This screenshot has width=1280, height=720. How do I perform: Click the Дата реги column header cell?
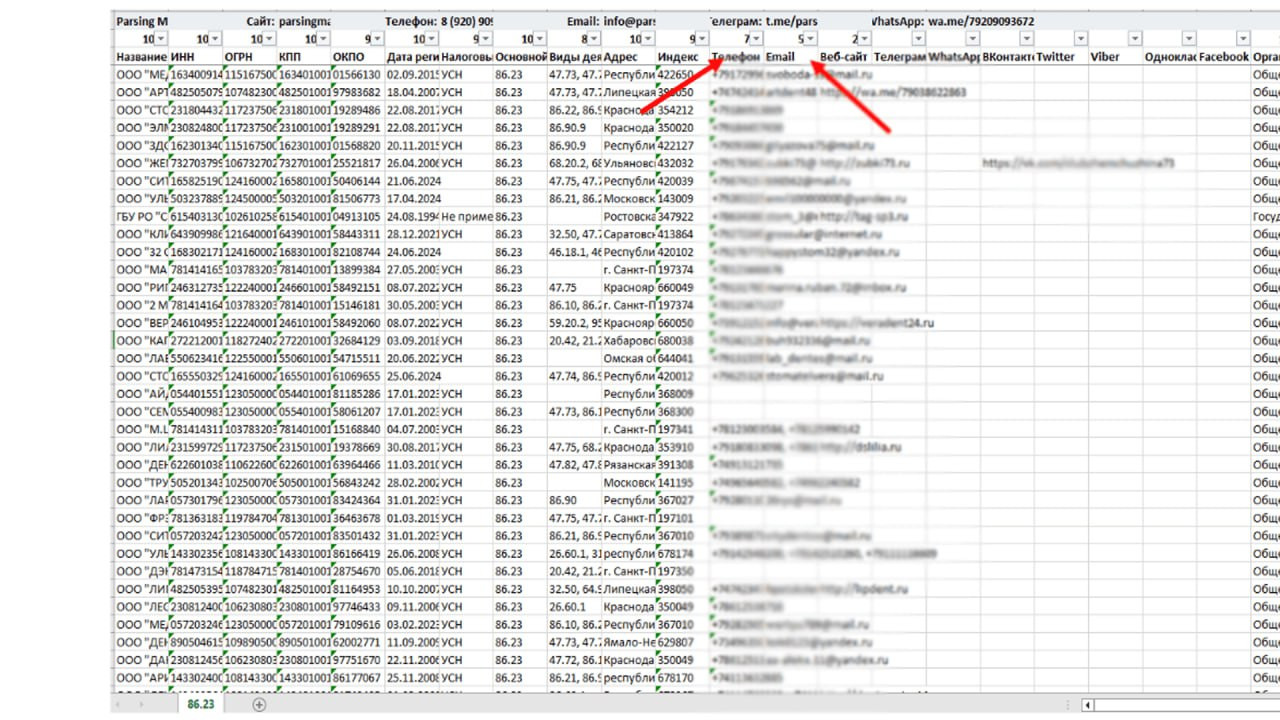click(411, 57)
